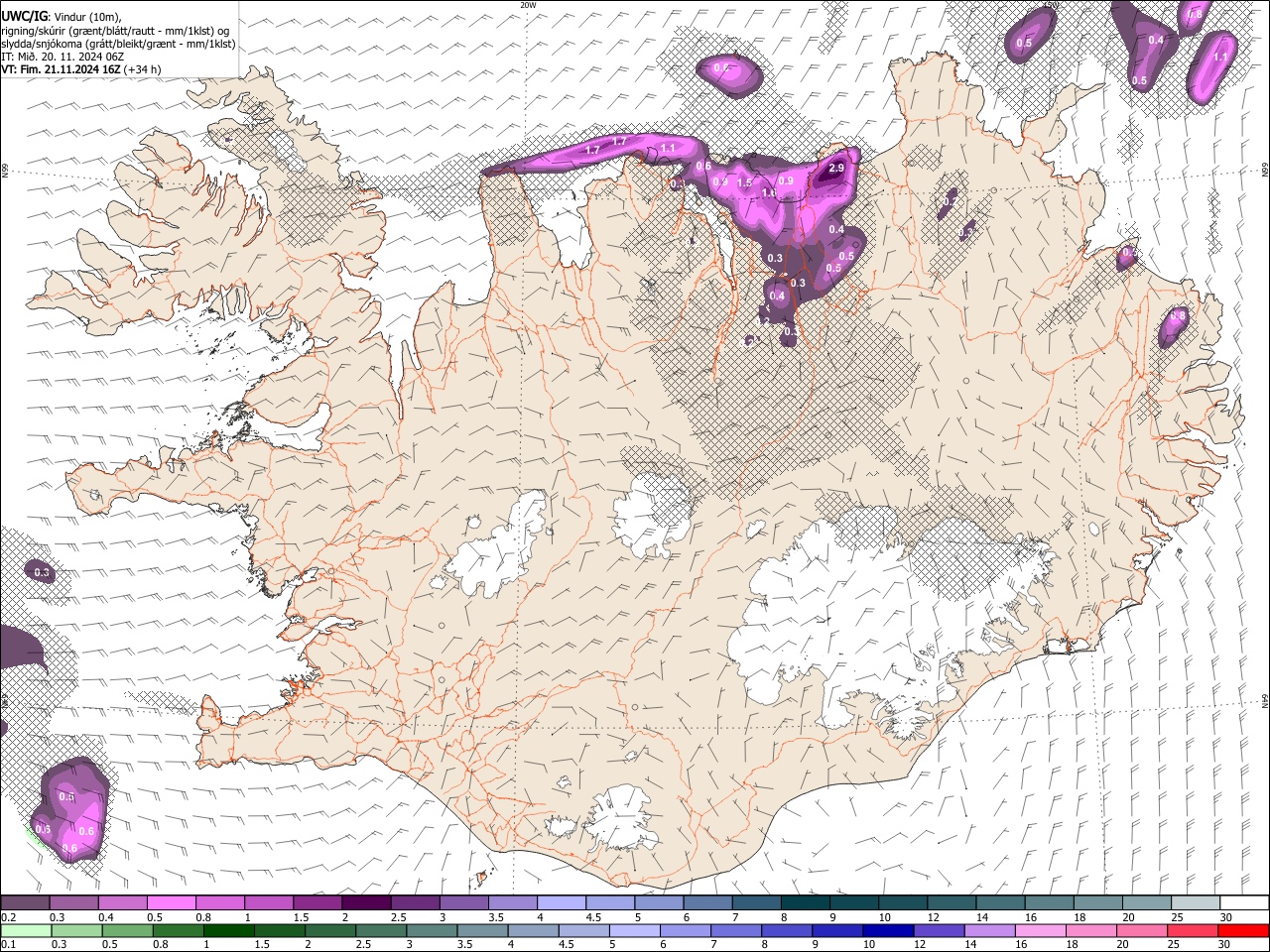Click the 0.3 label off the west coast

pyautogui.click(x=42, y=572)
